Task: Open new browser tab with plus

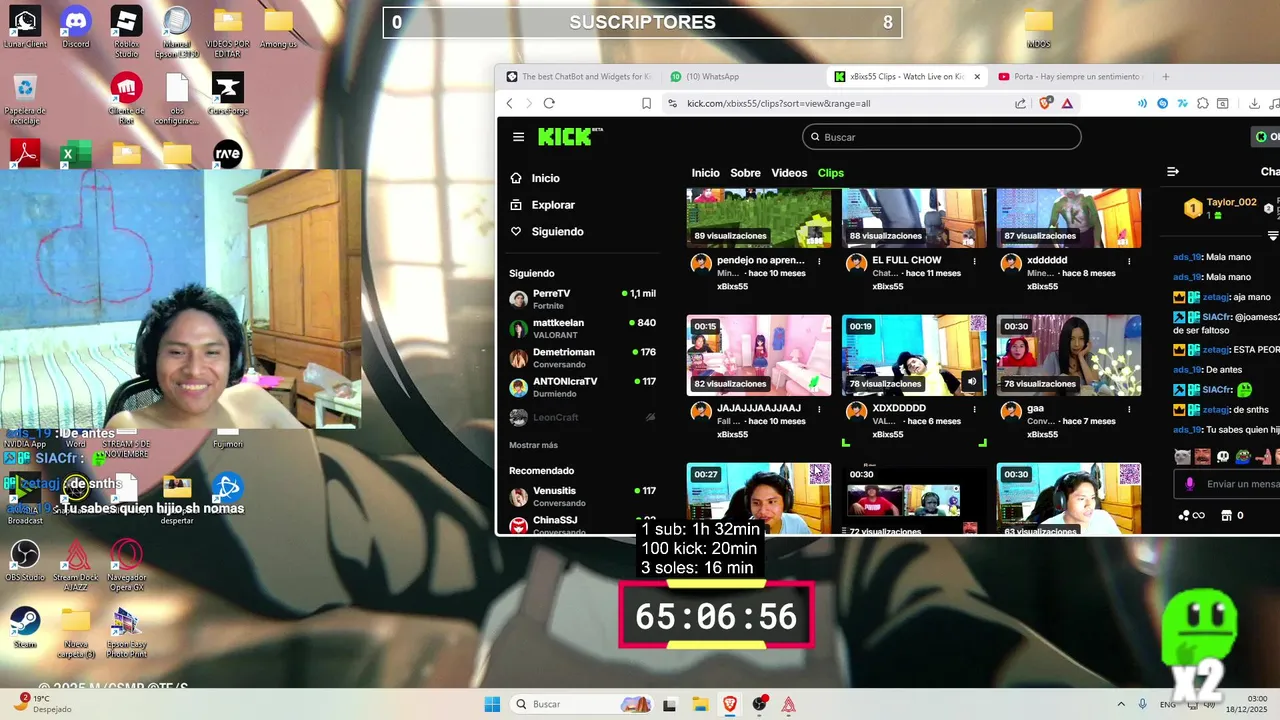Action: coord(1165,76)
